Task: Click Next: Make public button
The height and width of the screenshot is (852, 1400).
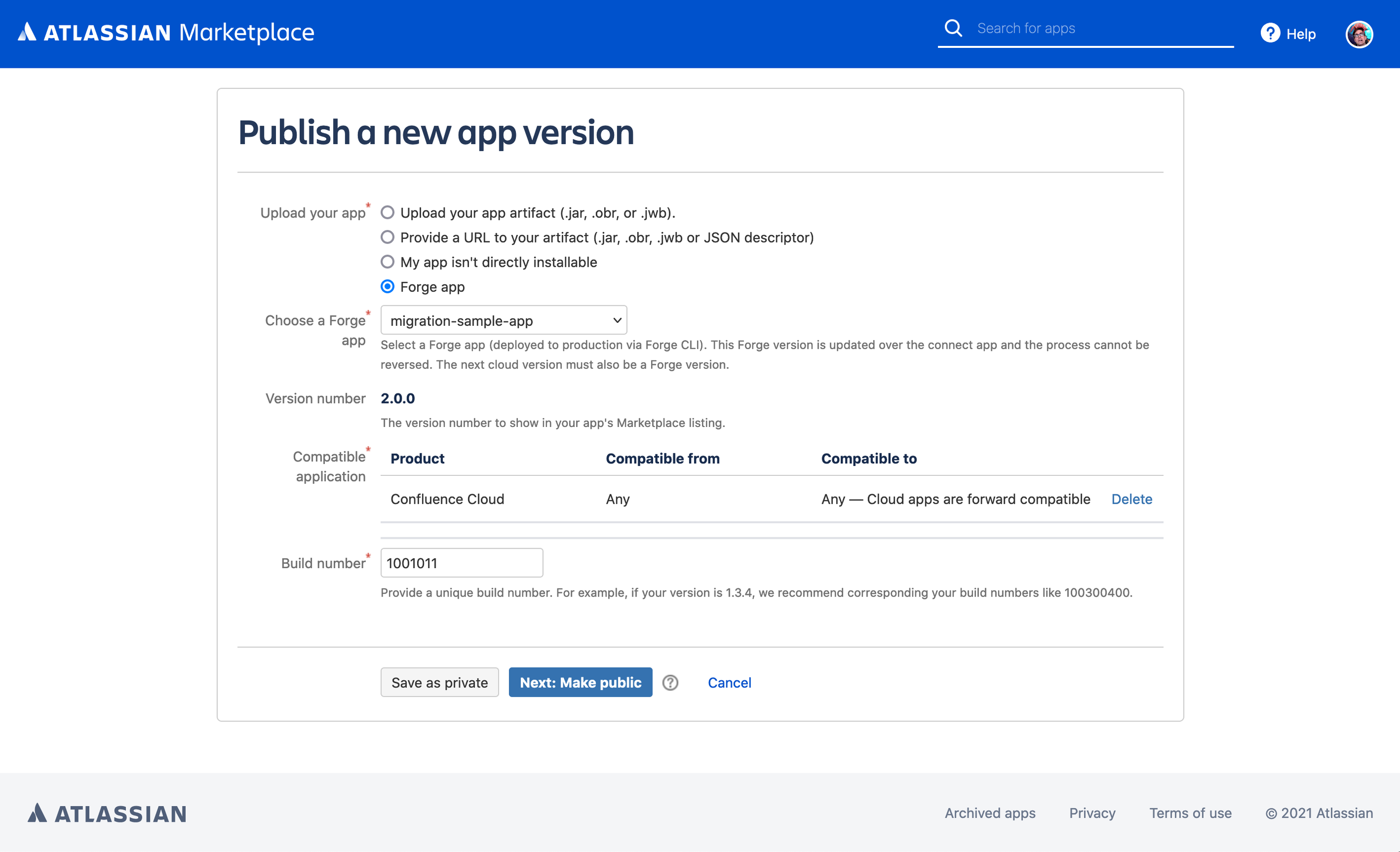Action: (580, 682)
